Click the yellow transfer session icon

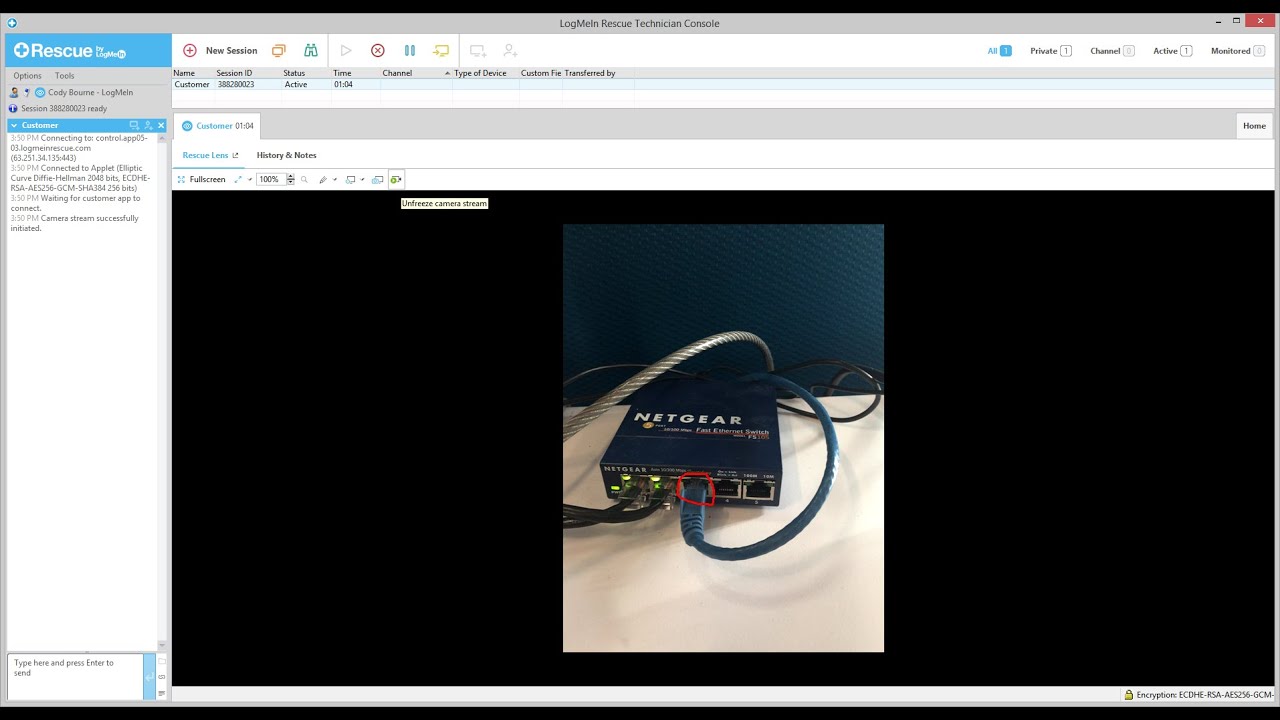(x=441, y=50)
